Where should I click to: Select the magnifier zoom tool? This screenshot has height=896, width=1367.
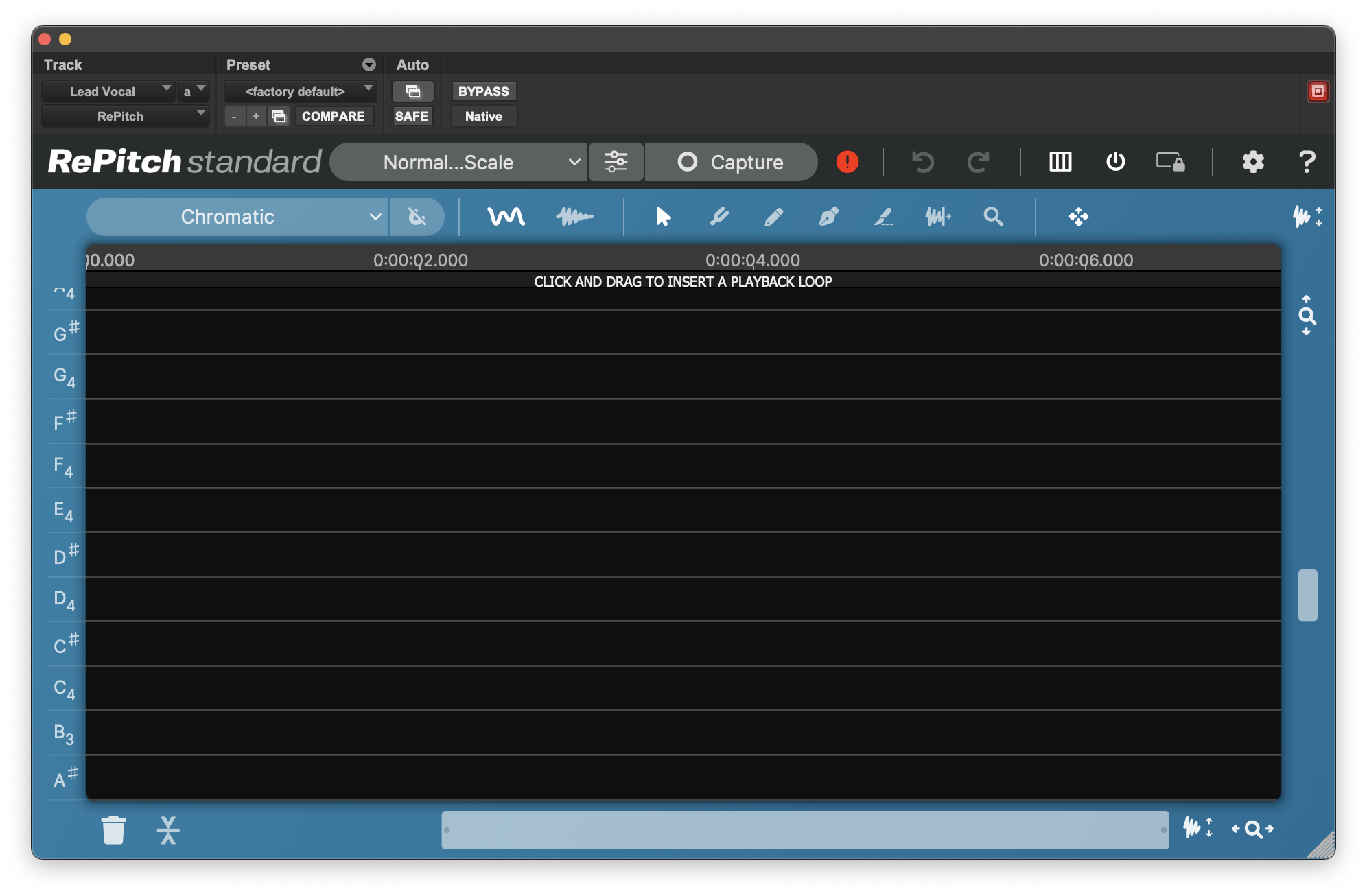993,217
